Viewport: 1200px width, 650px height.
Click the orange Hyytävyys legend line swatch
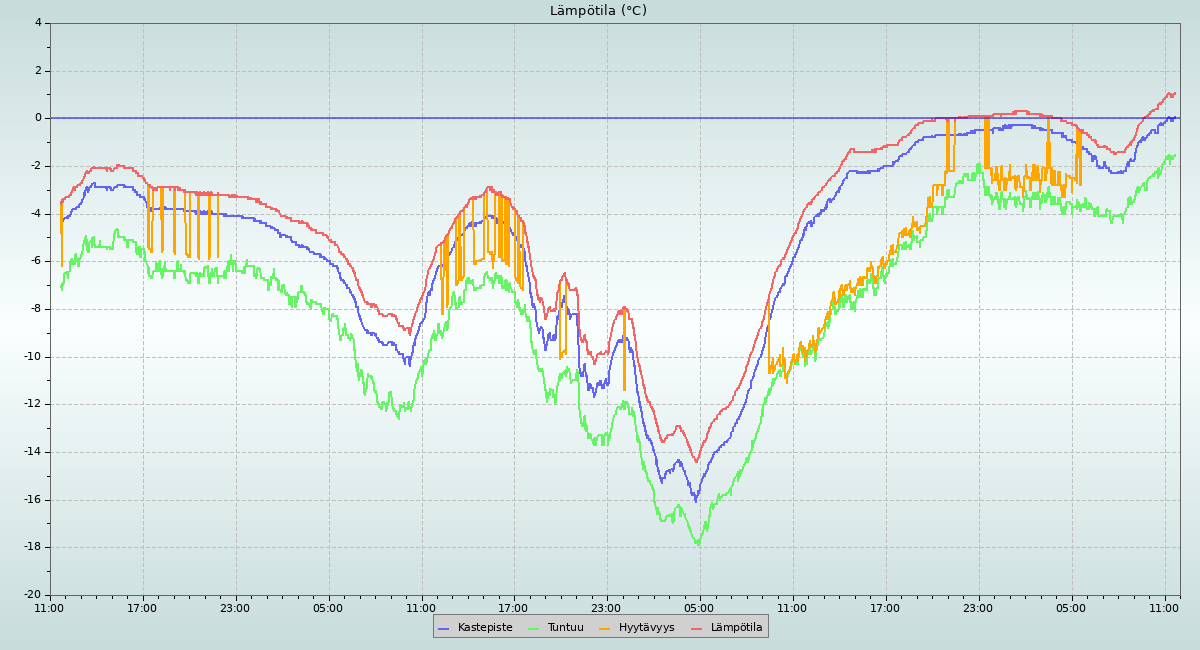(605, 628)
